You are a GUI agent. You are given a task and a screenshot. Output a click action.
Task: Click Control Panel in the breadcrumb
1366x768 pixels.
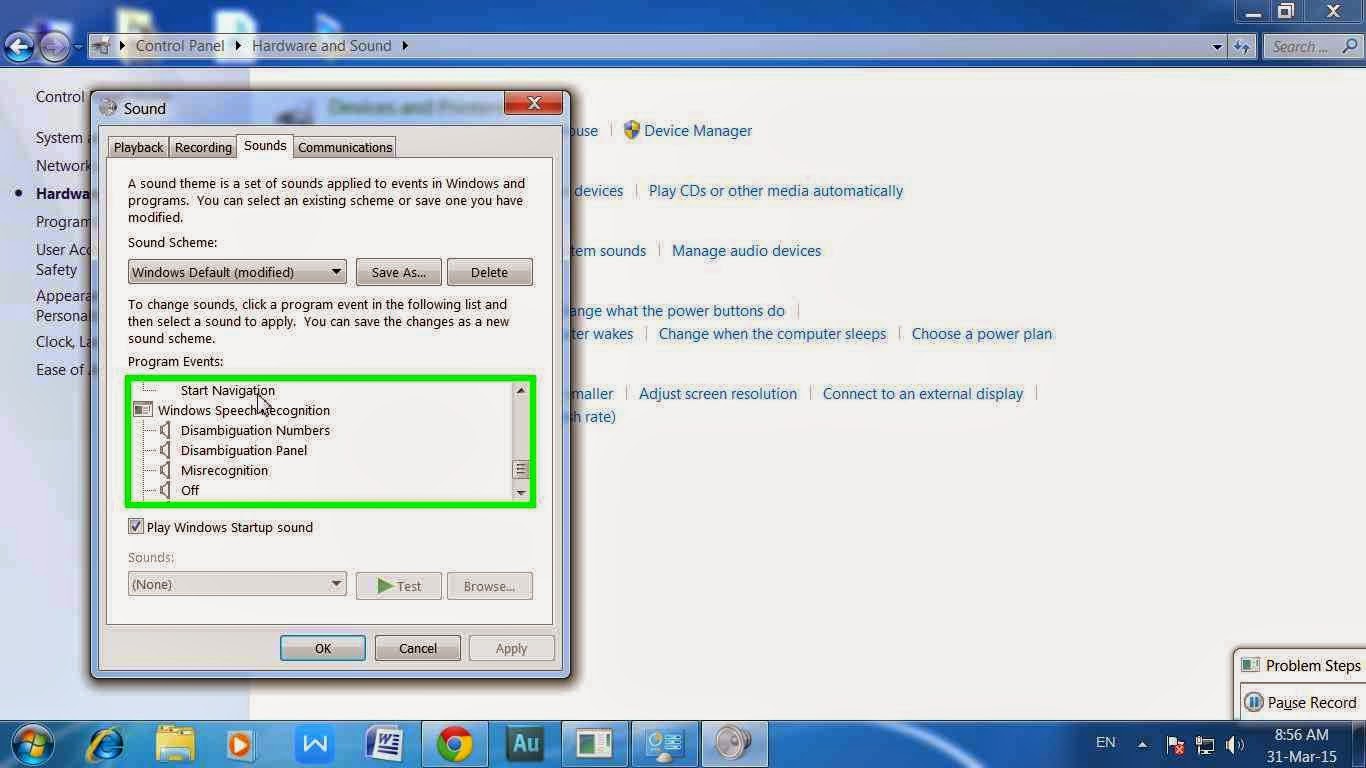[180, 46]
